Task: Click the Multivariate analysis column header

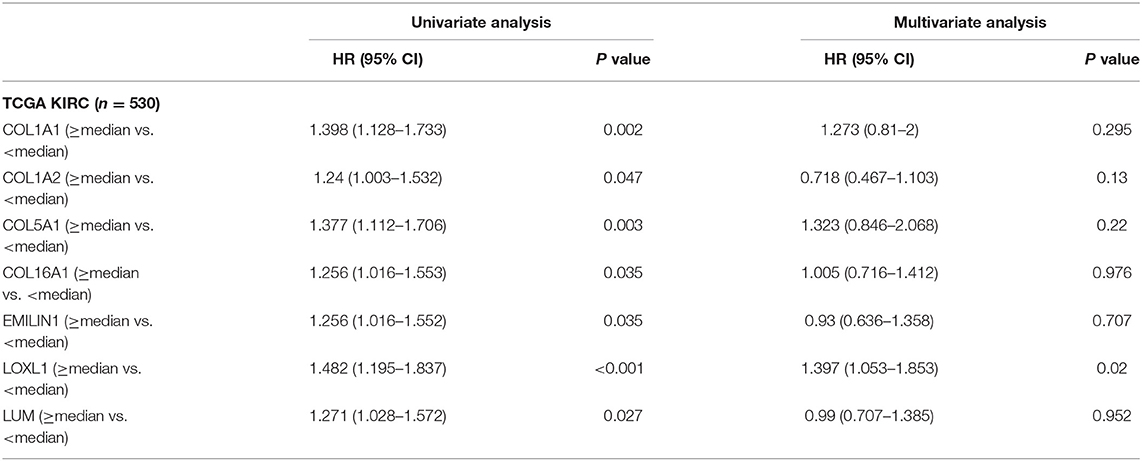Action: click(970, 23)
